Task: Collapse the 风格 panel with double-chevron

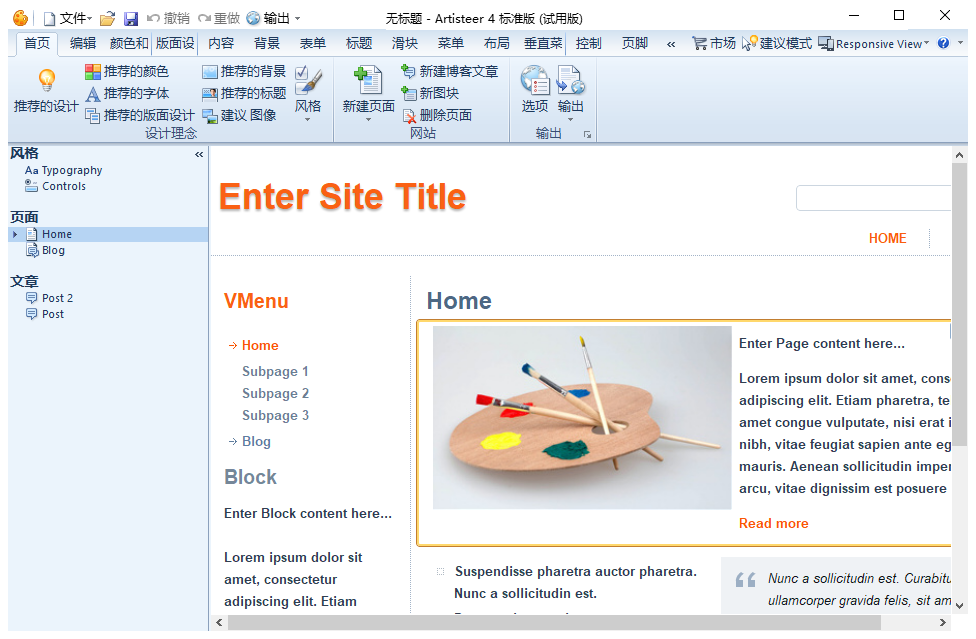Action: click(198, 153)
